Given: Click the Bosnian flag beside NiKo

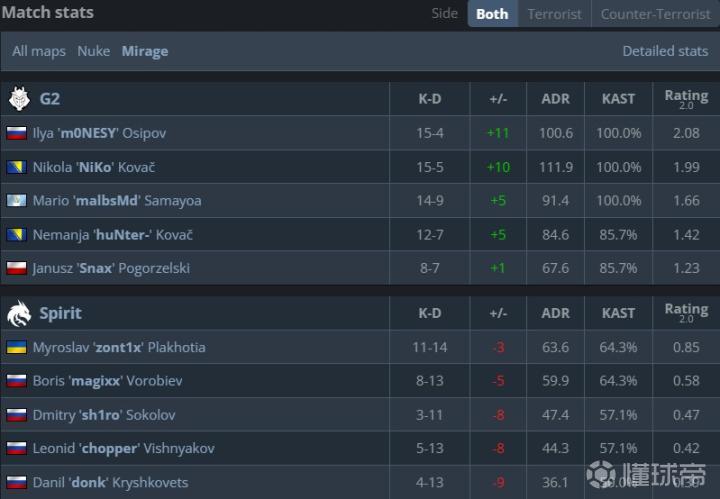Looking at the screenshot, I should pos(16,167).
